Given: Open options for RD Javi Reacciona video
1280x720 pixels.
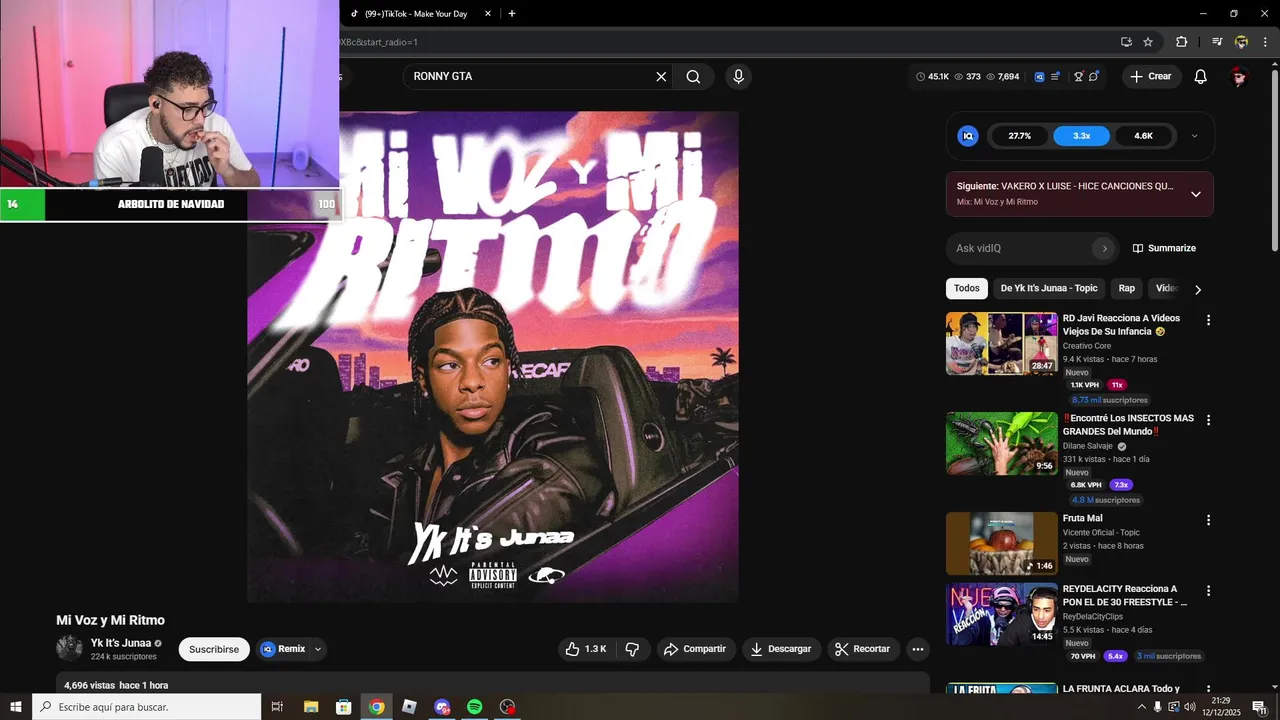Looking at the screenshot, I should tap(1208, 320).
